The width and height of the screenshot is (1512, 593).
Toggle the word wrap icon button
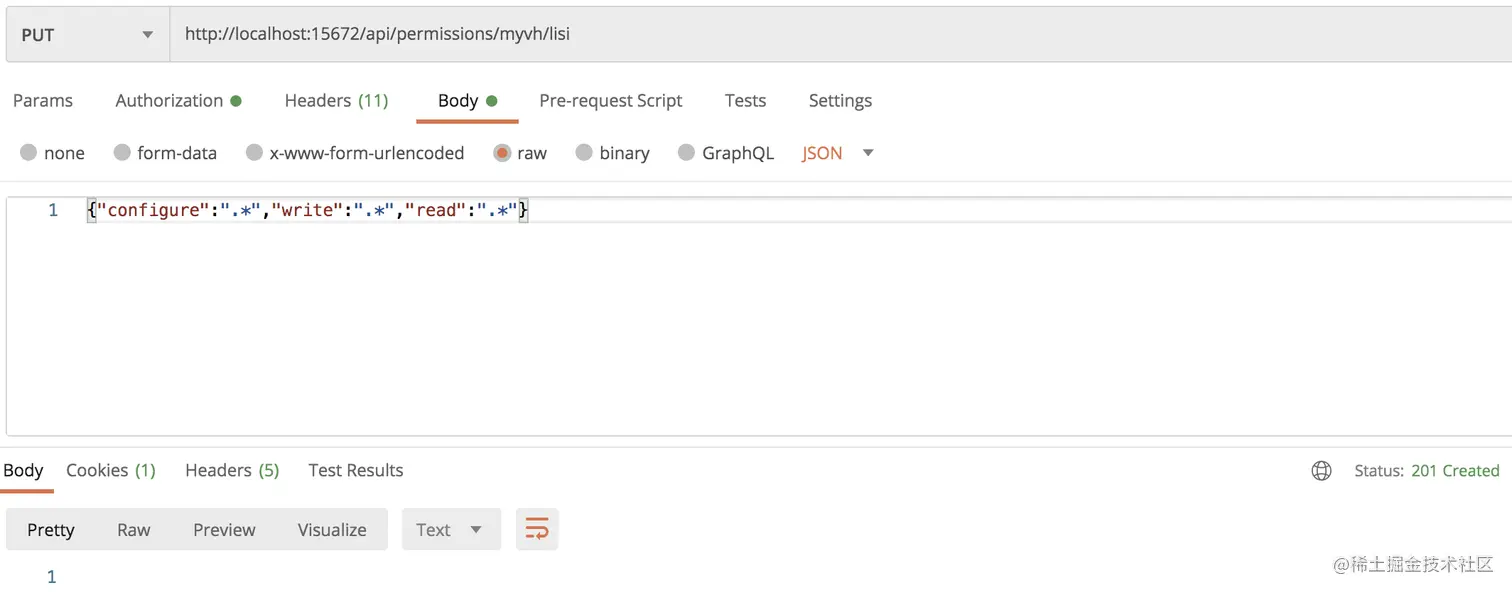pyautogui.click(x=537, y=529)
